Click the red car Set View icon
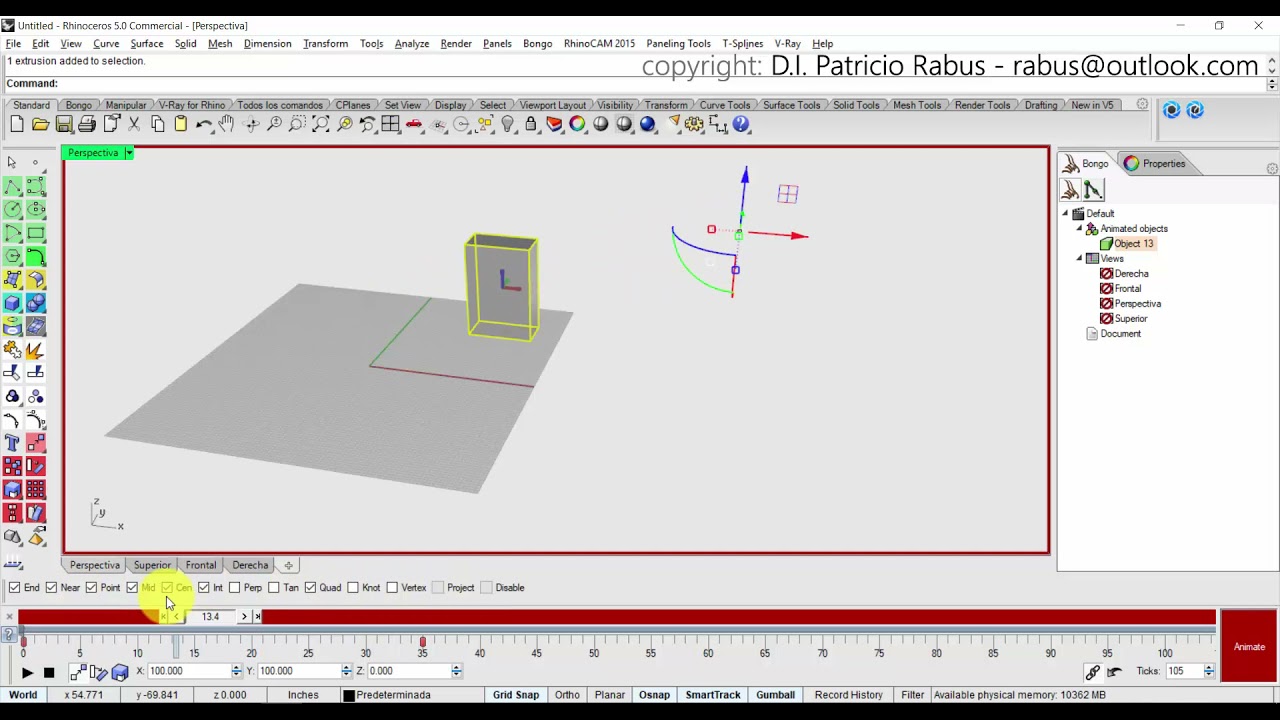 click(x=414, y=124)
